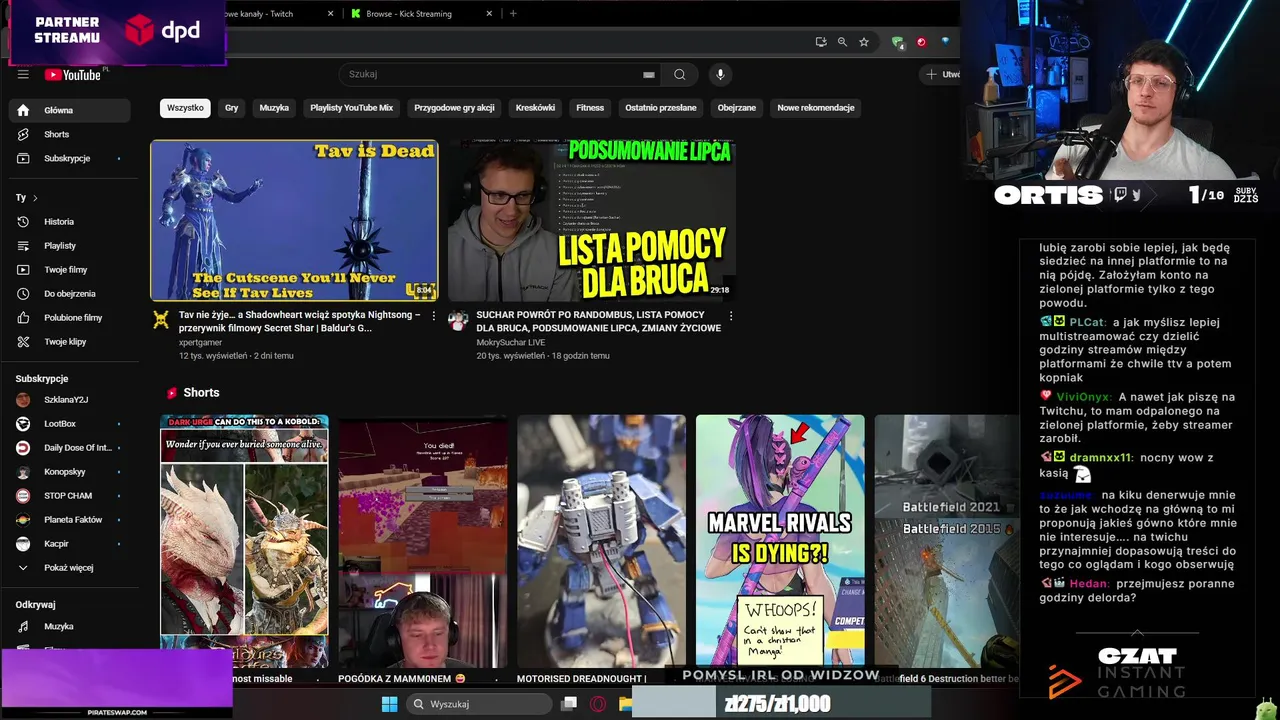Play the Lista Pomocy dla Bruca thumbnail
Screen dimensions: 1280x720
[591, 221]
